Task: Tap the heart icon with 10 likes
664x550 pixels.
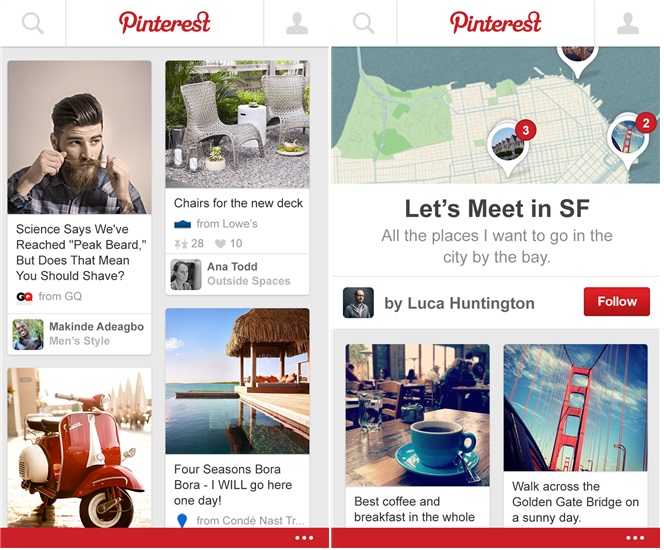Action: click(220, 243)
